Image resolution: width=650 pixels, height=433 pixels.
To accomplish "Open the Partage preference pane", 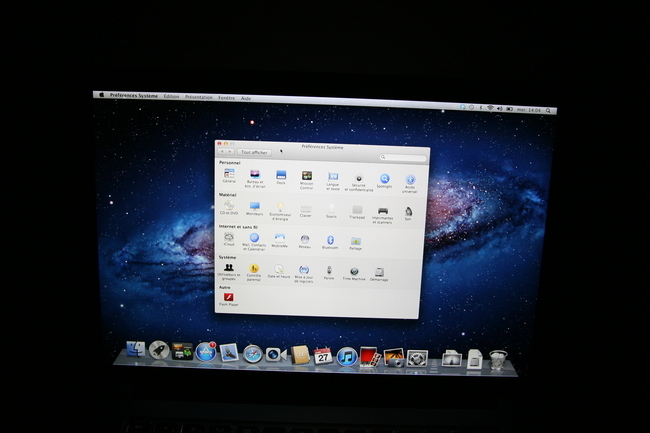I will point(356,243).
